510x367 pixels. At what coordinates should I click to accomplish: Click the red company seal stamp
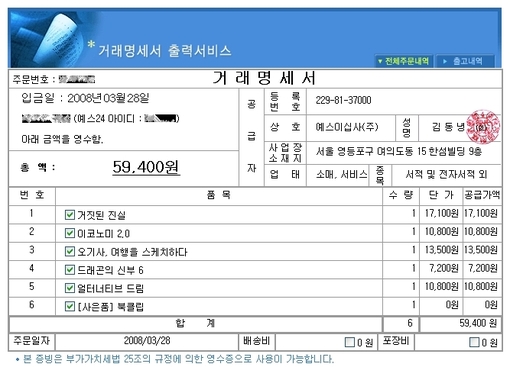pyautogui.click(x=483, y=127)
